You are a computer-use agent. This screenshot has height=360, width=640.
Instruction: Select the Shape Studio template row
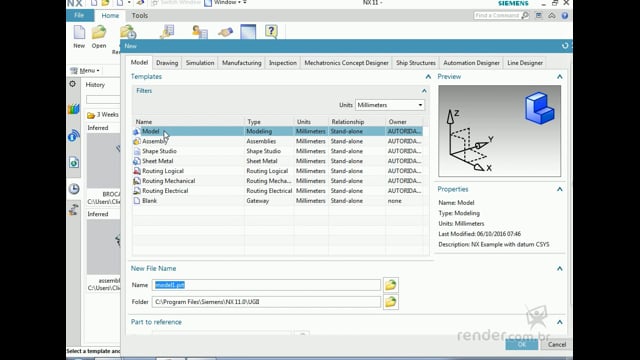(x=278, y=151)
